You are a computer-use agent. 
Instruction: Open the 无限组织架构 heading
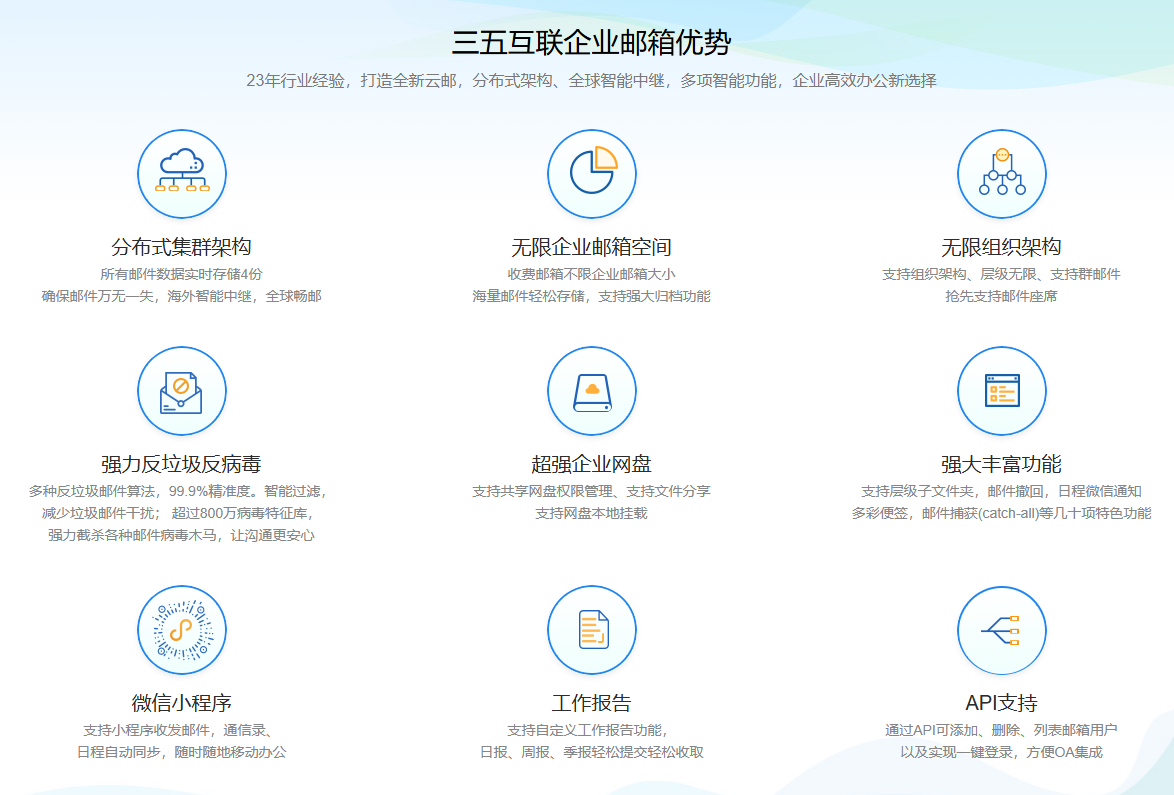point(1001,247)
